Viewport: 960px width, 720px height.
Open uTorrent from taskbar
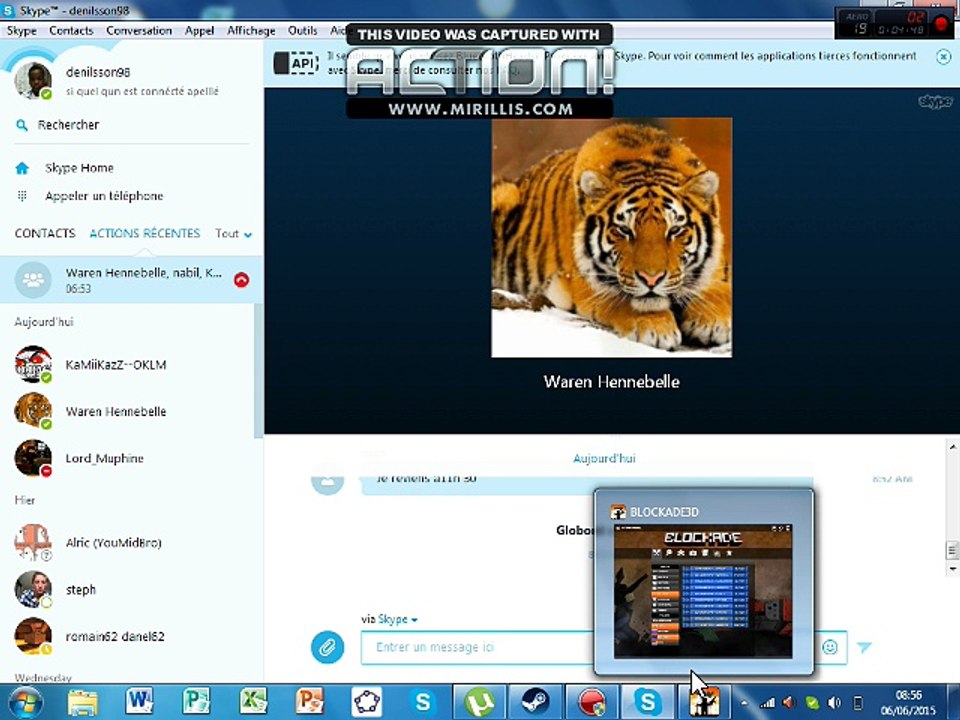[x=479, y=702]
